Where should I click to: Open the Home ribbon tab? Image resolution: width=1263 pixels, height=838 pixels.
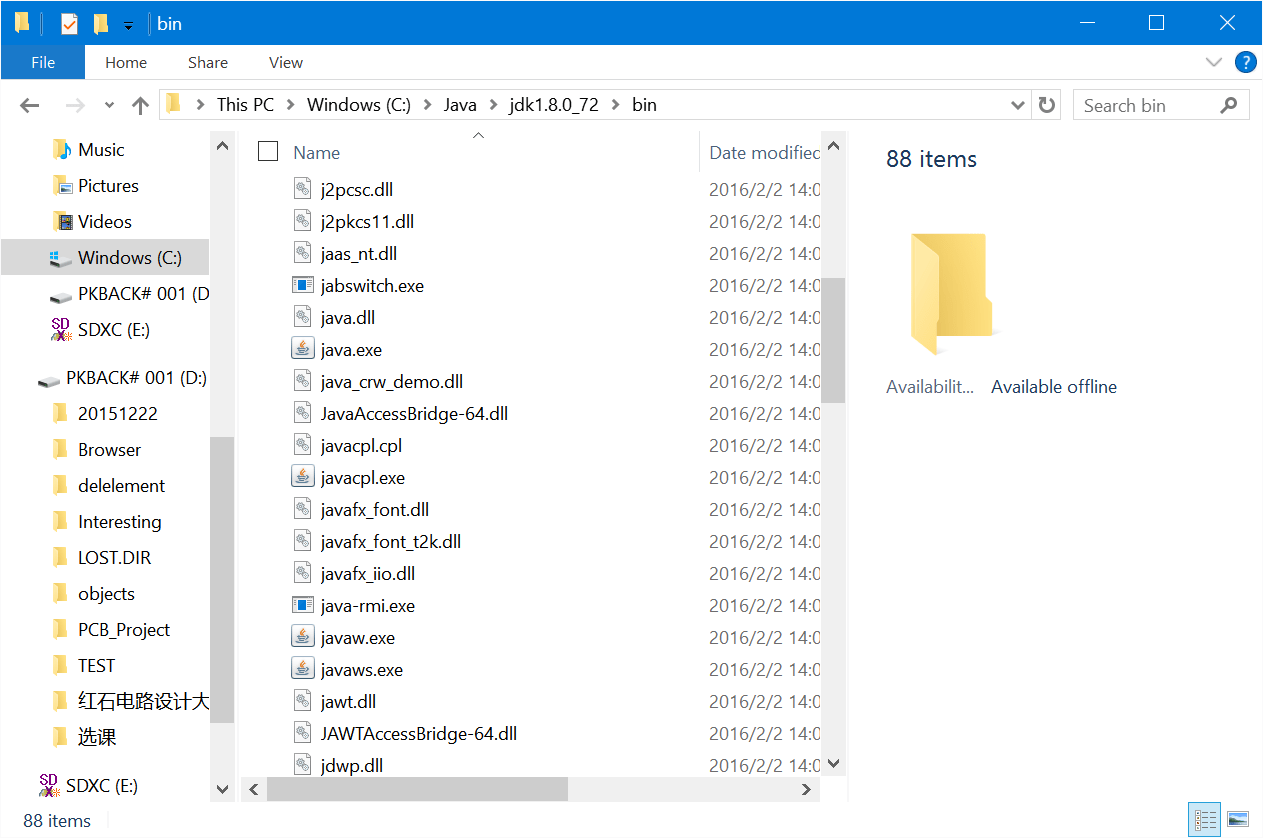pos(126,62)
